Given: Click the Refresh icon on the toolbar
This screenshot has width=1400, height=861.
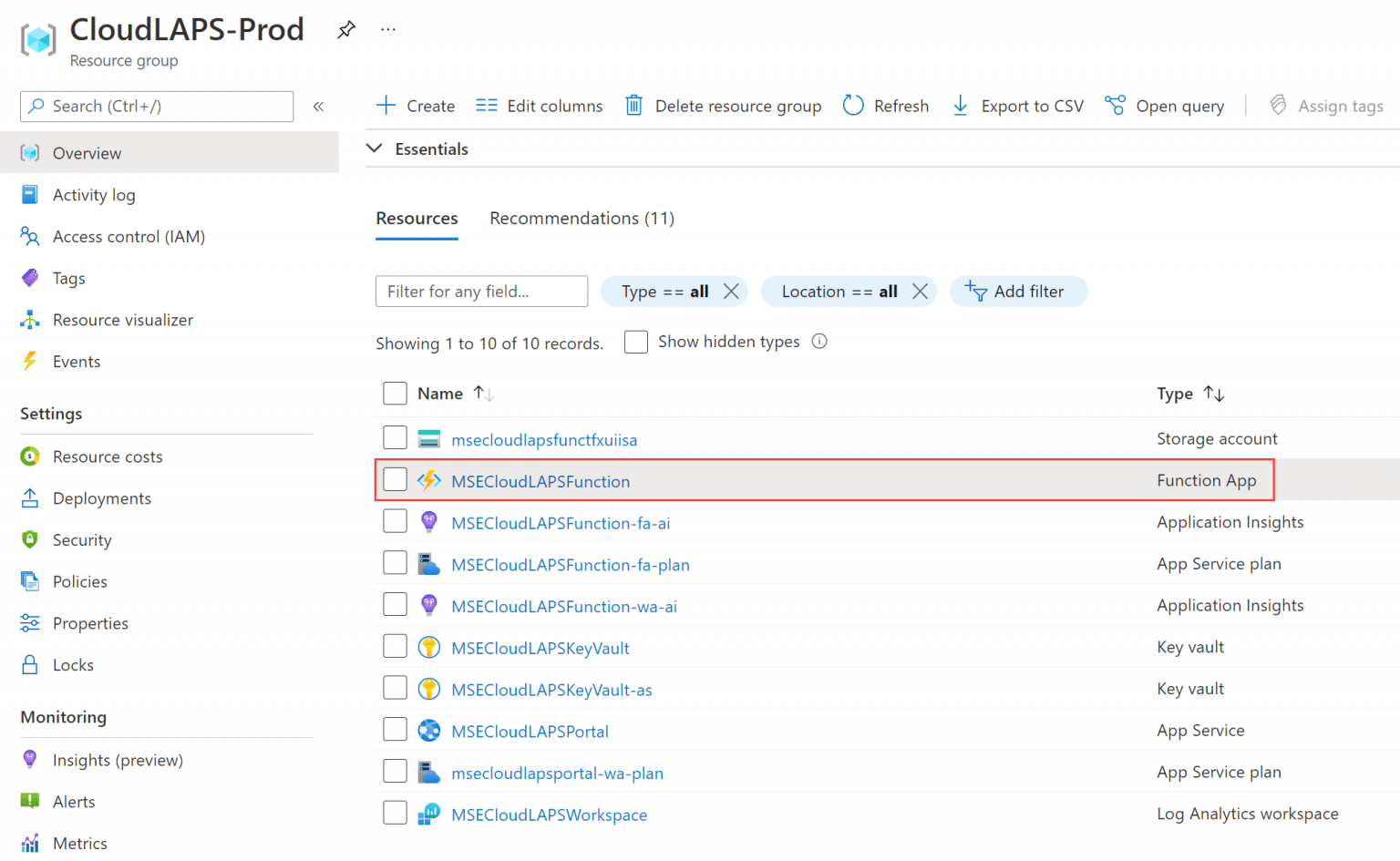Looking at the screenshot, I should tap(853, 106).
